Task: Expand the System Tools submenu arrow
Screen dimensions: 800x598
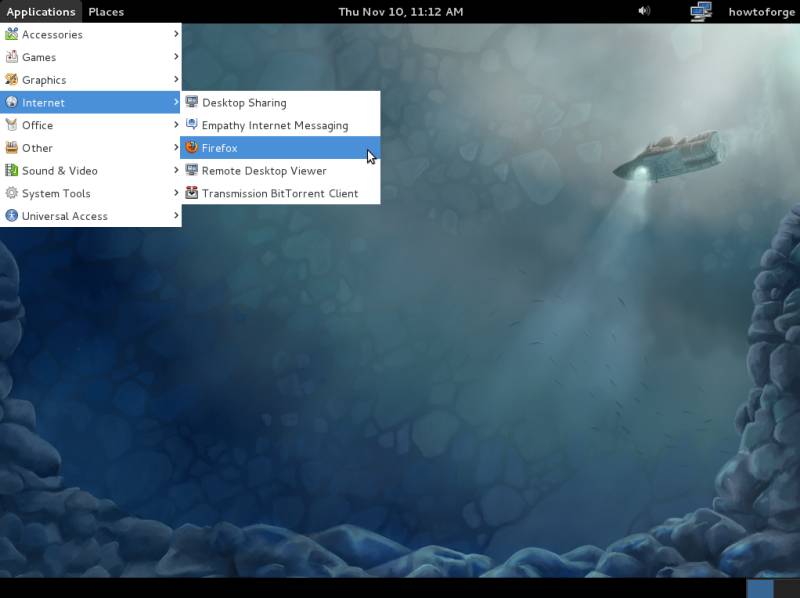Action: click(x=176, y=192)
